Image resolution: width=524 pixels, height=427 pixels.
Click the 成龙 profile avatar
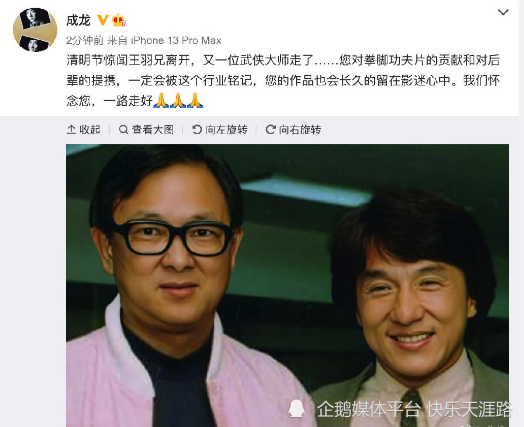point(35,29)
